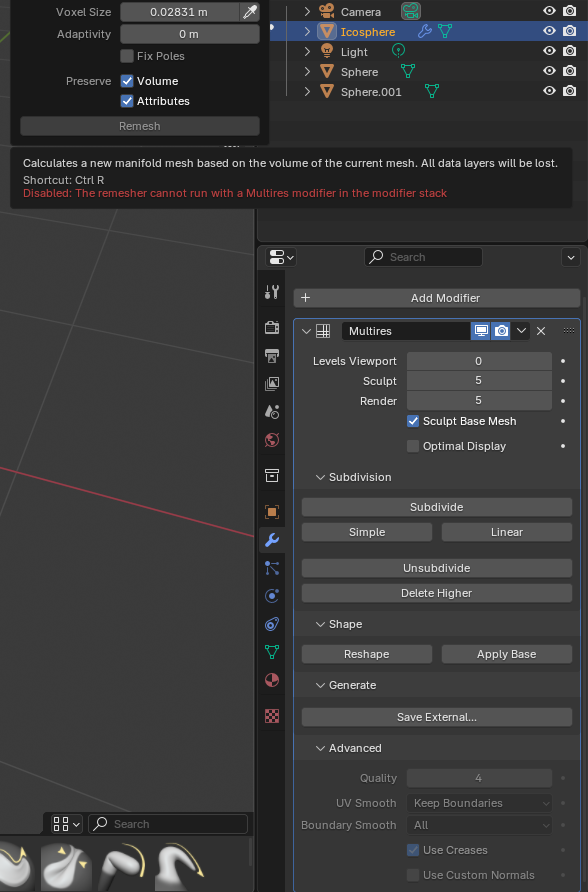Screen dimensions: 588x892
Task: Click the Multires panel drag handle
Action: pyautogui.click(x=569, y=331)
